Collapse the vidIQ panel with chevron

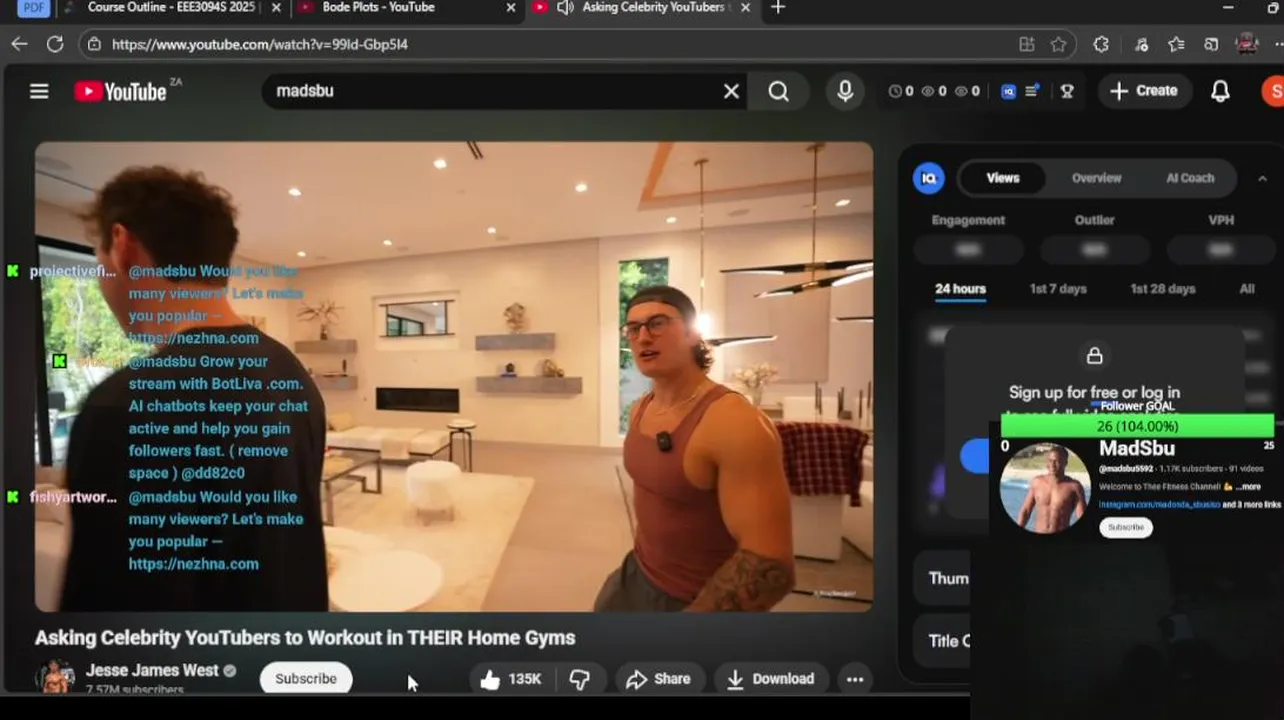click(1262, 178)
